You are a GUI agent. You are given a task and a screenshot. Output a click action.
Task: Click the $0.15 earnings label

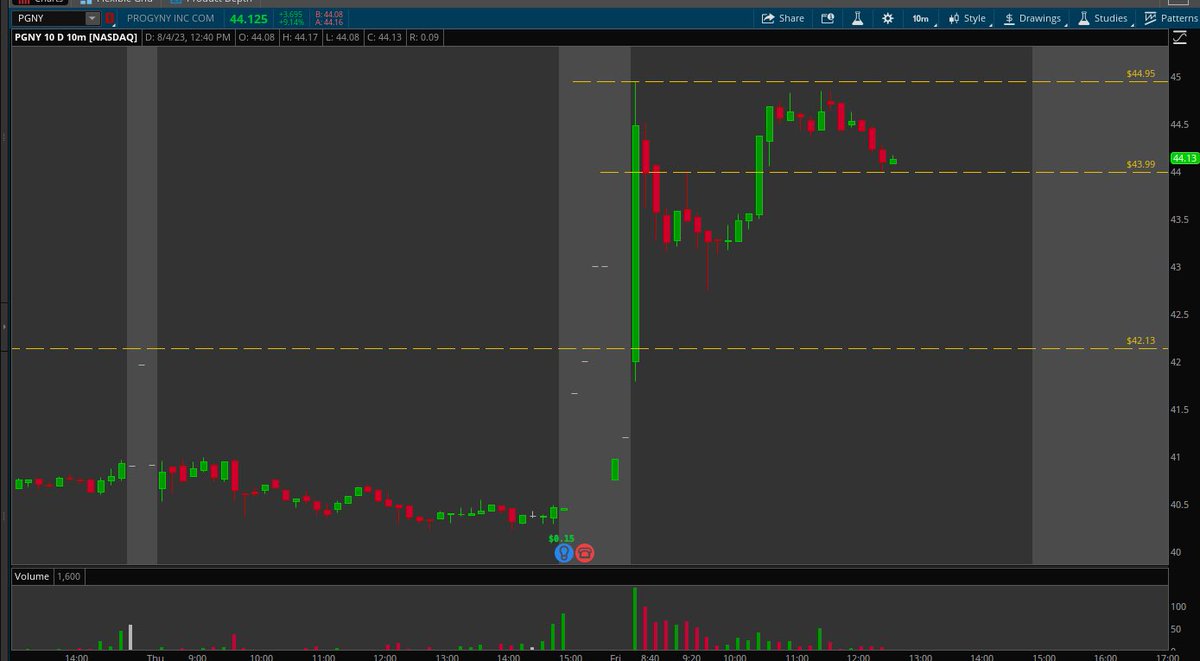(x=561, y=538)
